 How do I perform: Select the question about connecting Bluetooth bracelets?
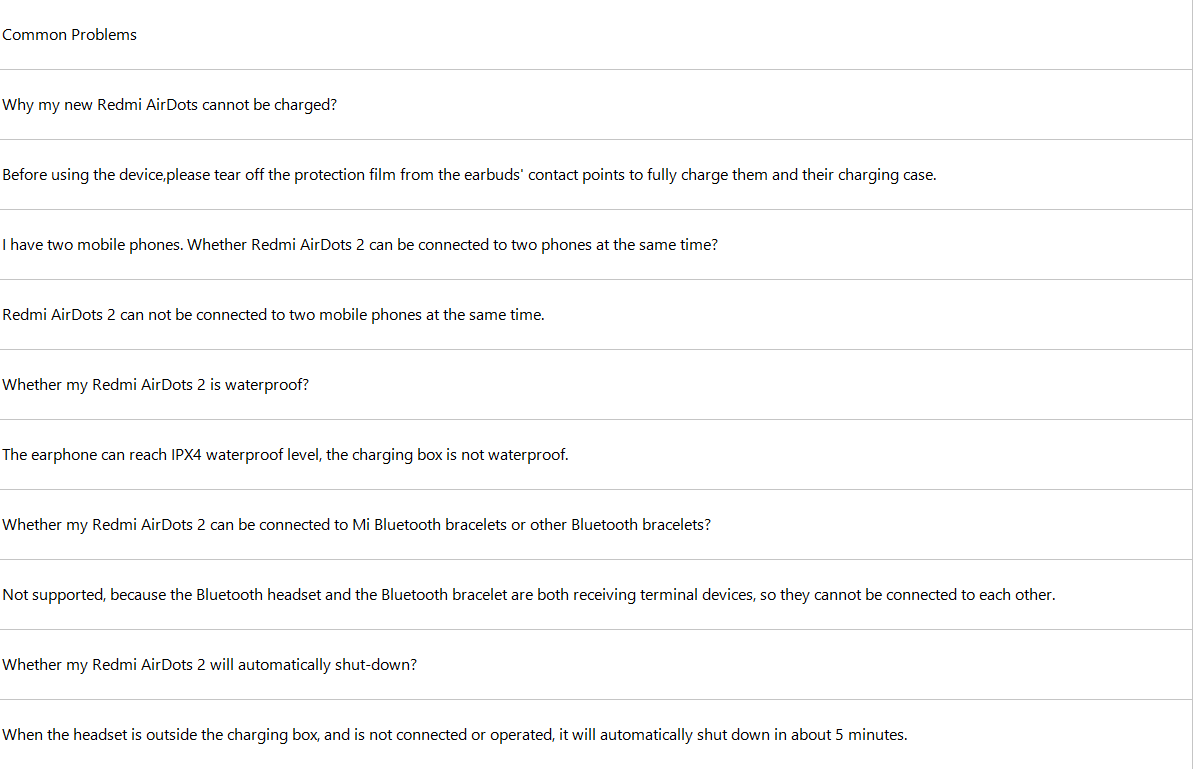(356, 525)
